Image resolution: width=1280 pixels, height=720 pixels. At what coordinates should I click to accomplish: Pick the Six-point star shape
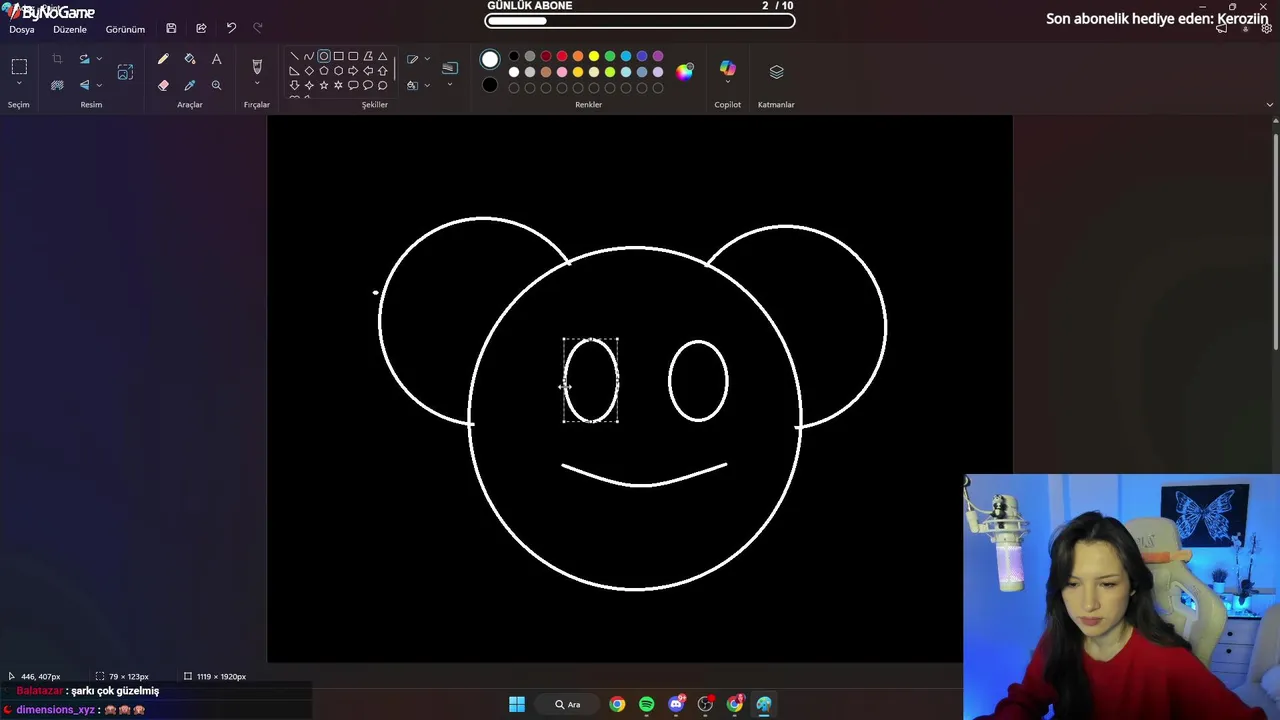coord(338,85)
